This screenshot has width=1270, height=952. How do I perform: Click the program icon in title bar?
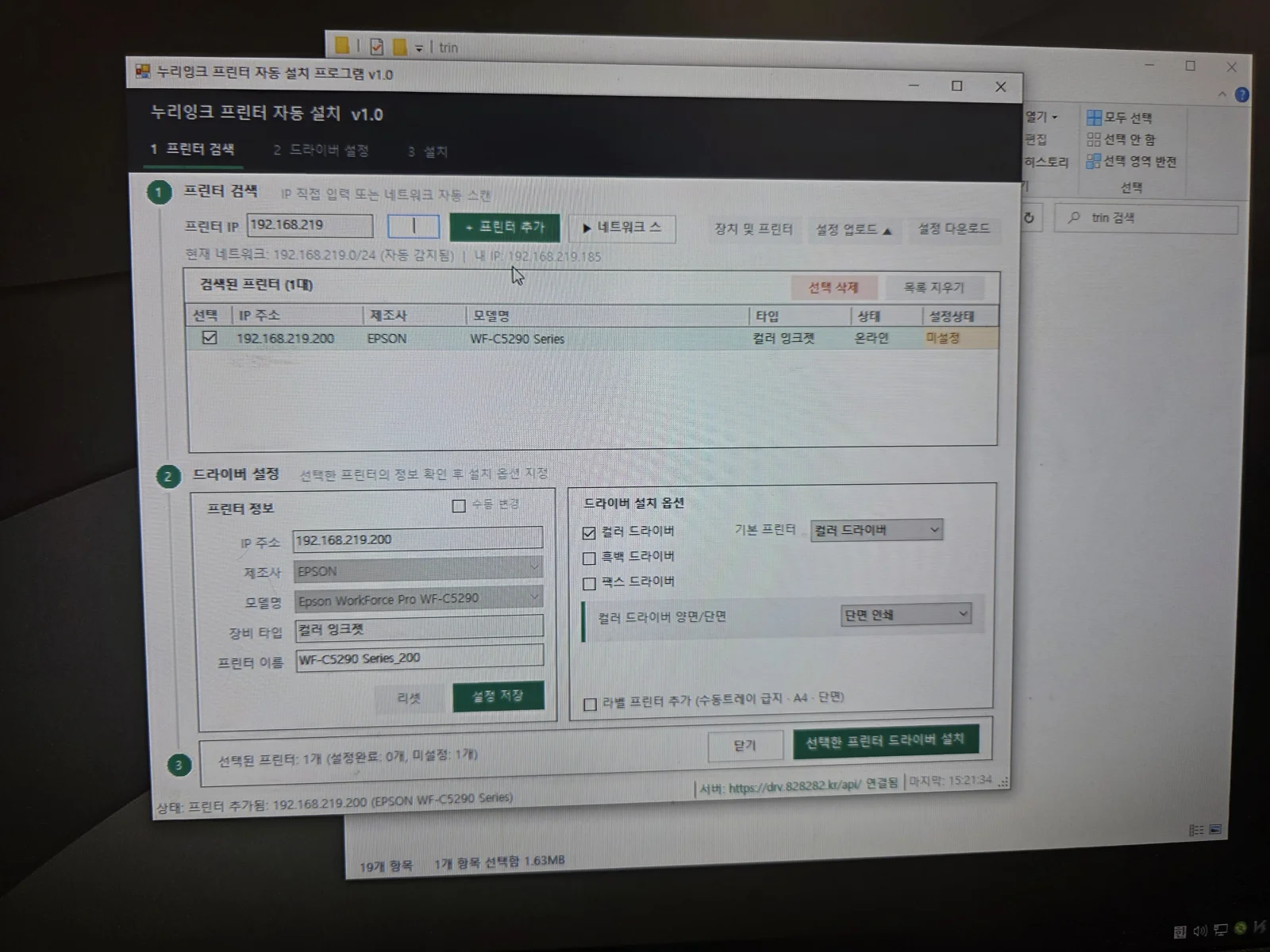[x=142, y=71]
